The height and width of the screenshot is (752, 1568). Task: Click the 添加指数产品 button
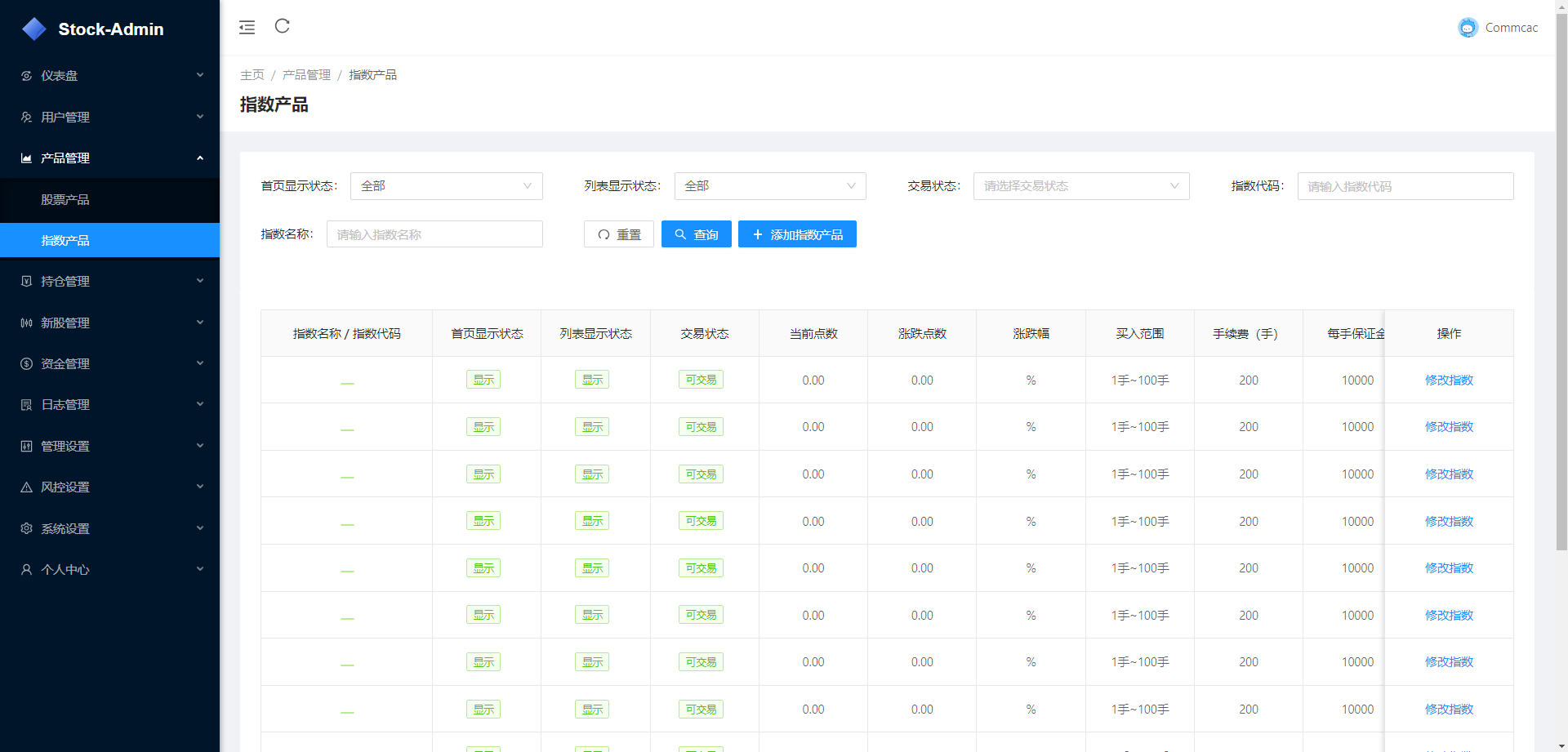tap(797, 234)
